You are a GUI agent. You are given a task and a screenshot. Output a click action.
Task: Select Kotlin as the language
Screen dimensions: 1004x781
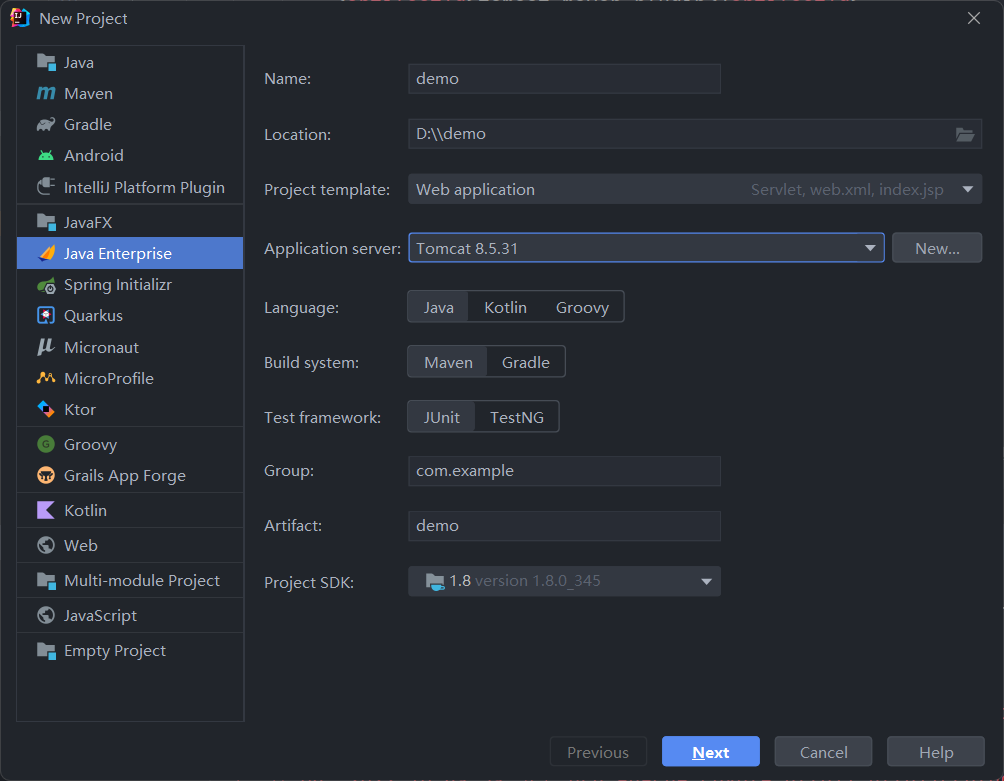505,307
